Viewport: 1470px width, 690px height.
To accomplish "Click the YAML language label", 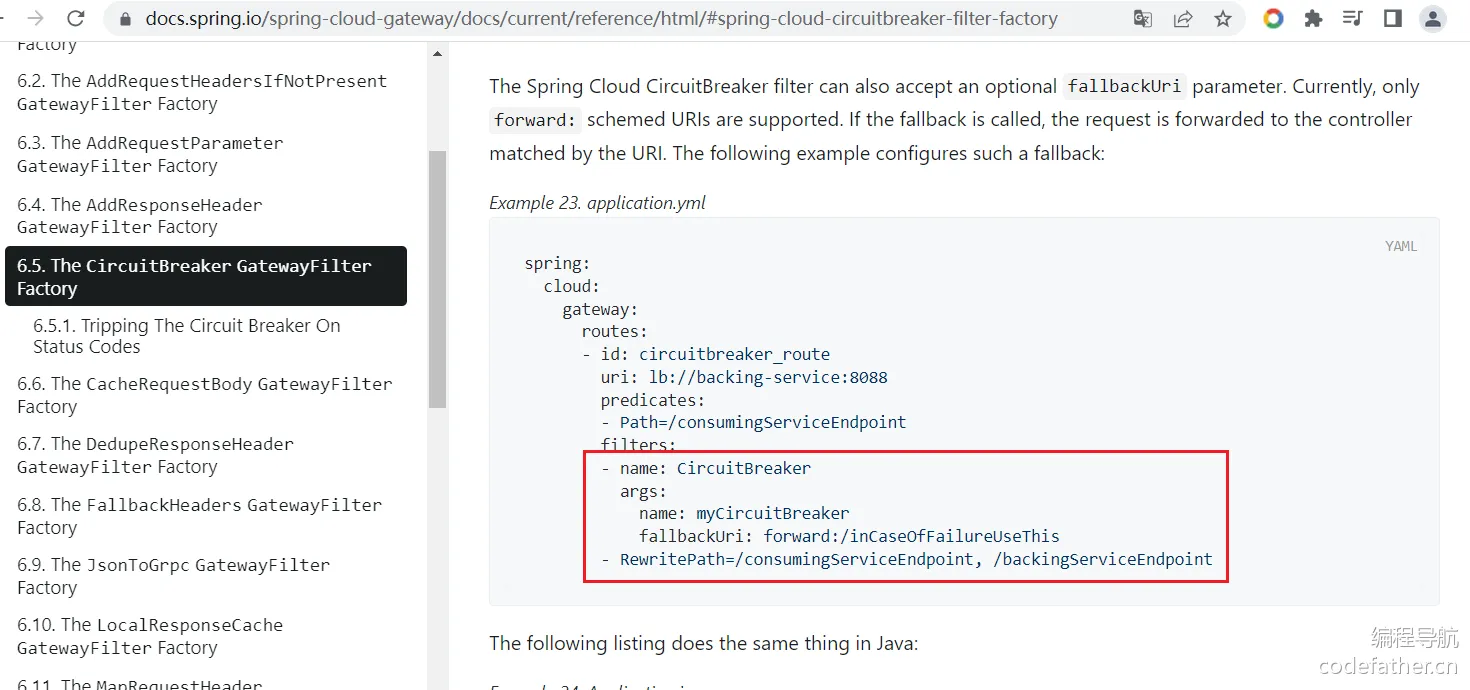I will click(x=1401, y=246).
